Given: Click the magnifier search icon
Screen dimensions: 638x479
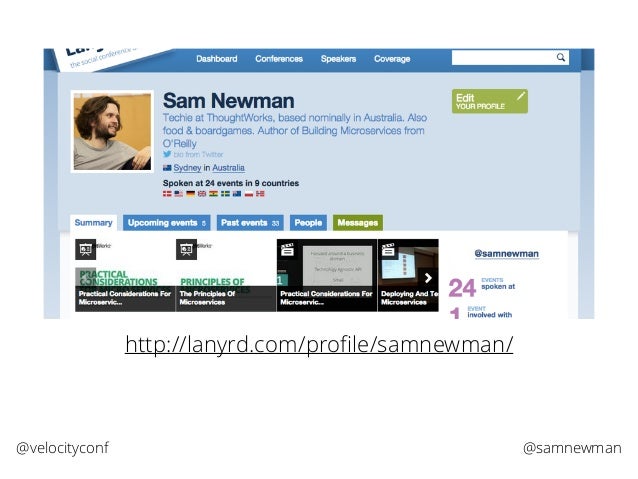Looking at the screenshot, I should 561,57.
